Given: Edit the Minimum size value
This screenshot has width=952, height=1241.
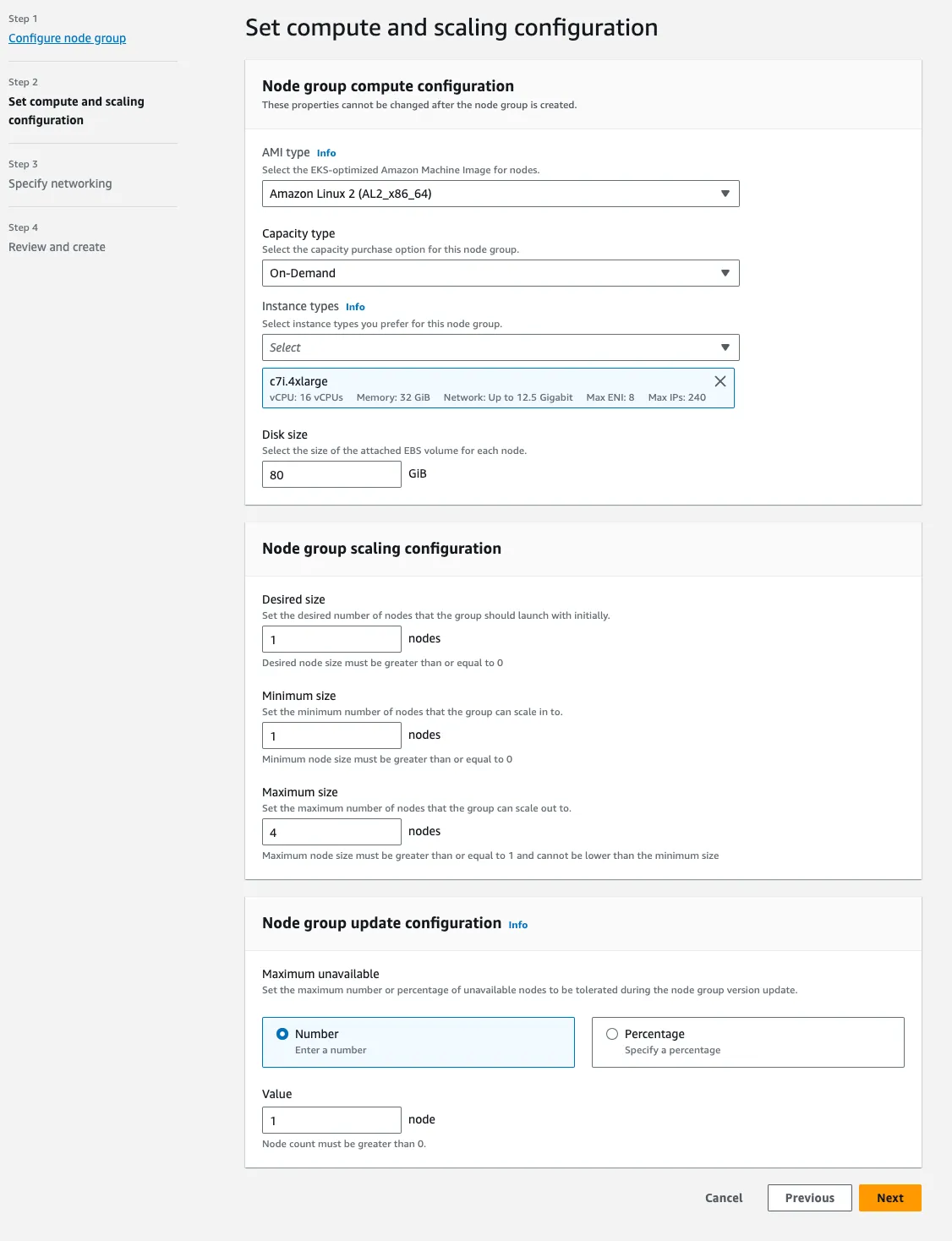Looking at the screenshot, I should (331, 735).
